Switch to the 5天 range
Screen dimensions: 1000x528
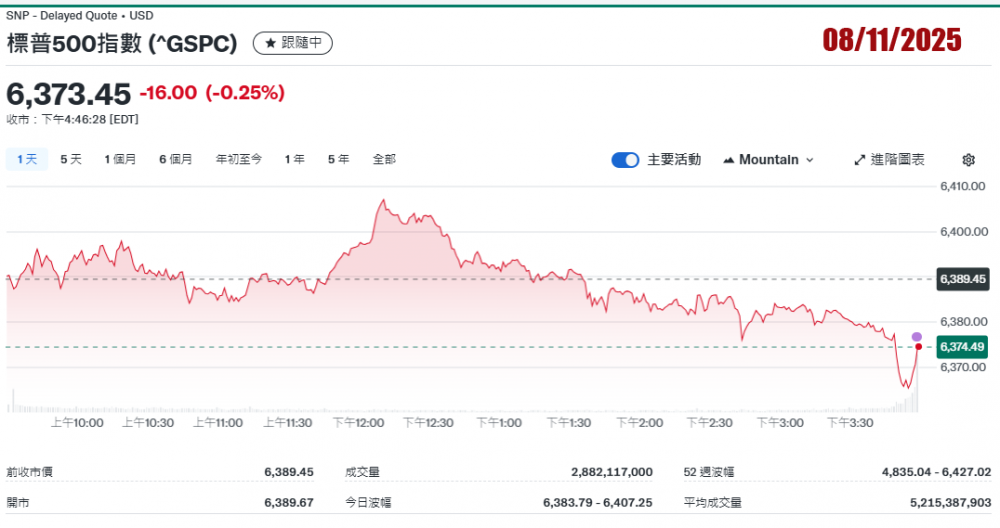(x=71, y=159)
